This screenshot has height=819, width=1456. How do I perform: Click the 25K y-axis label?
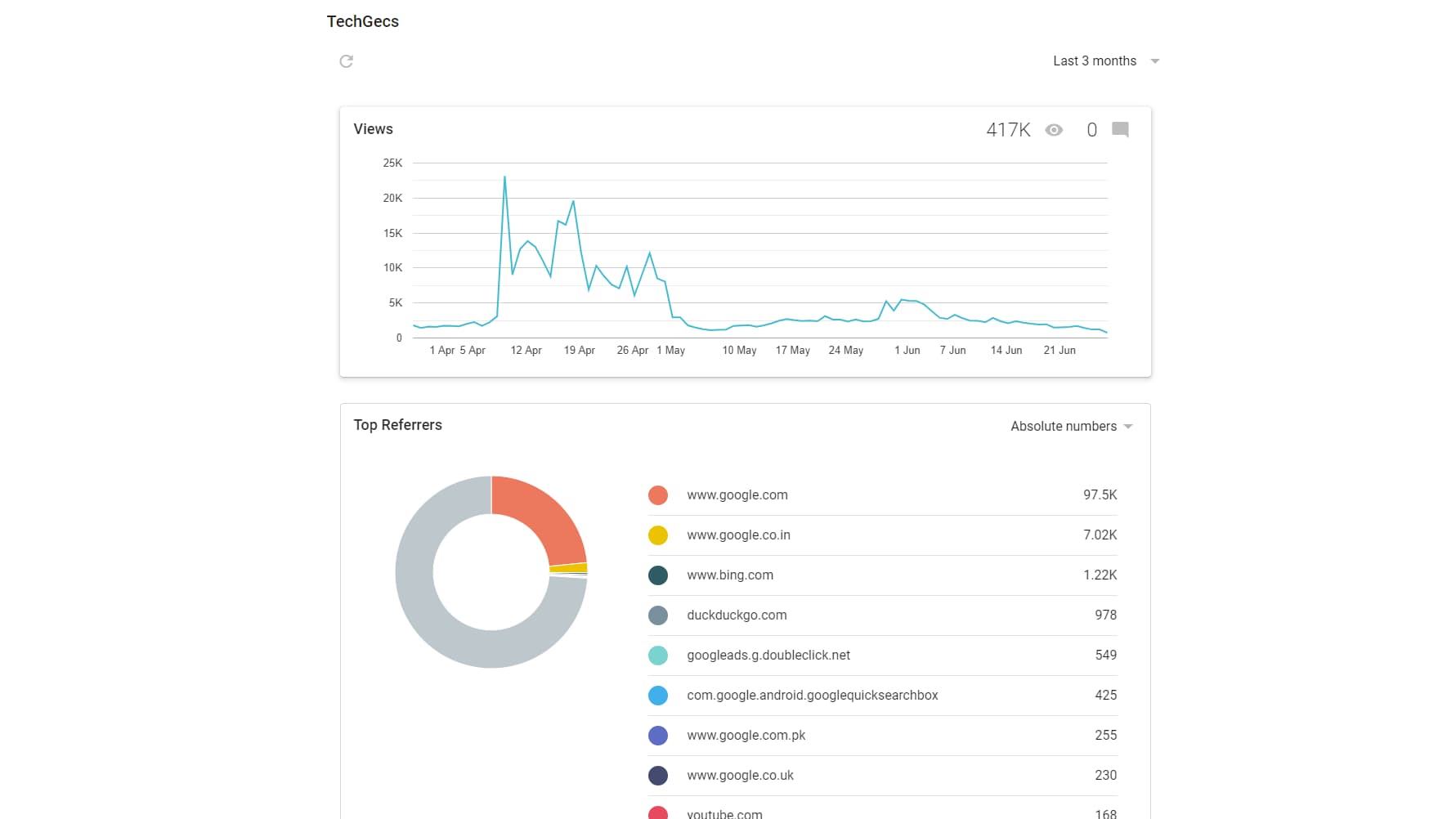pos(392,163)
